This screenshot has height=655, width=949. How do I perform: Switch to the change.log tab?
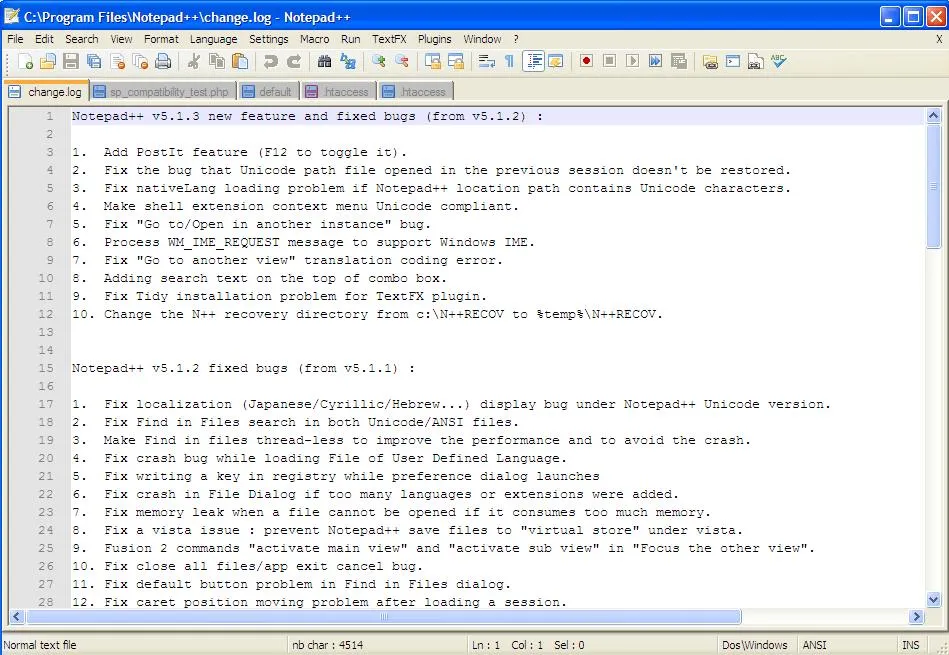47,91
